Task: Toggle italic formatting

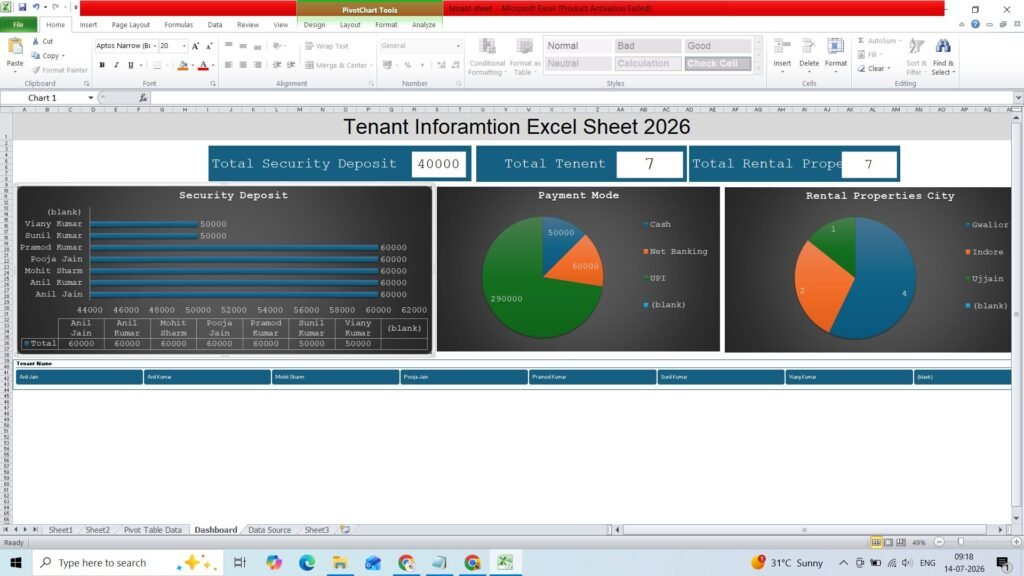Action: (x=116, y=65)
